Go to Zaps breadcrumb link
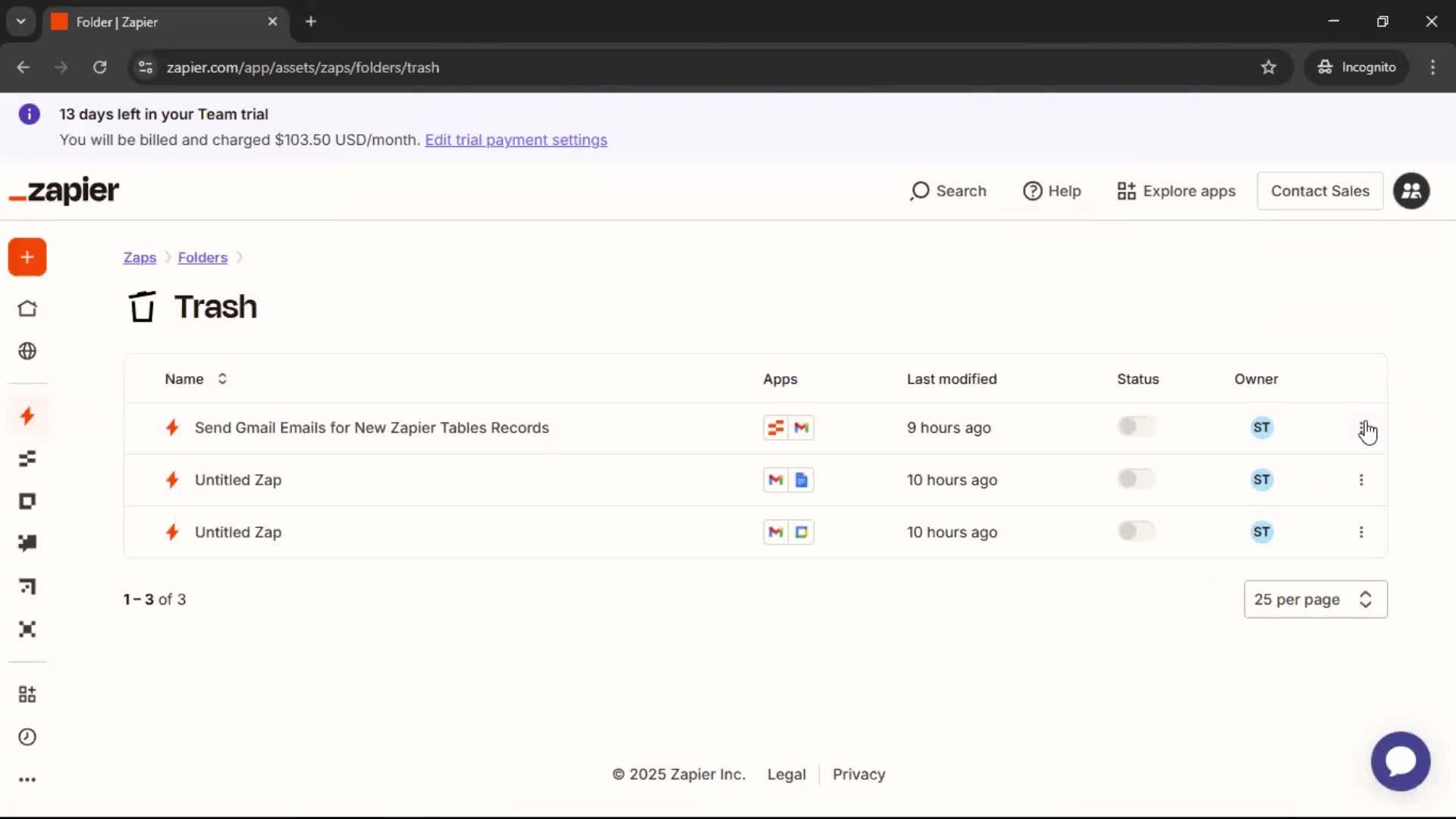 point(140,258)
